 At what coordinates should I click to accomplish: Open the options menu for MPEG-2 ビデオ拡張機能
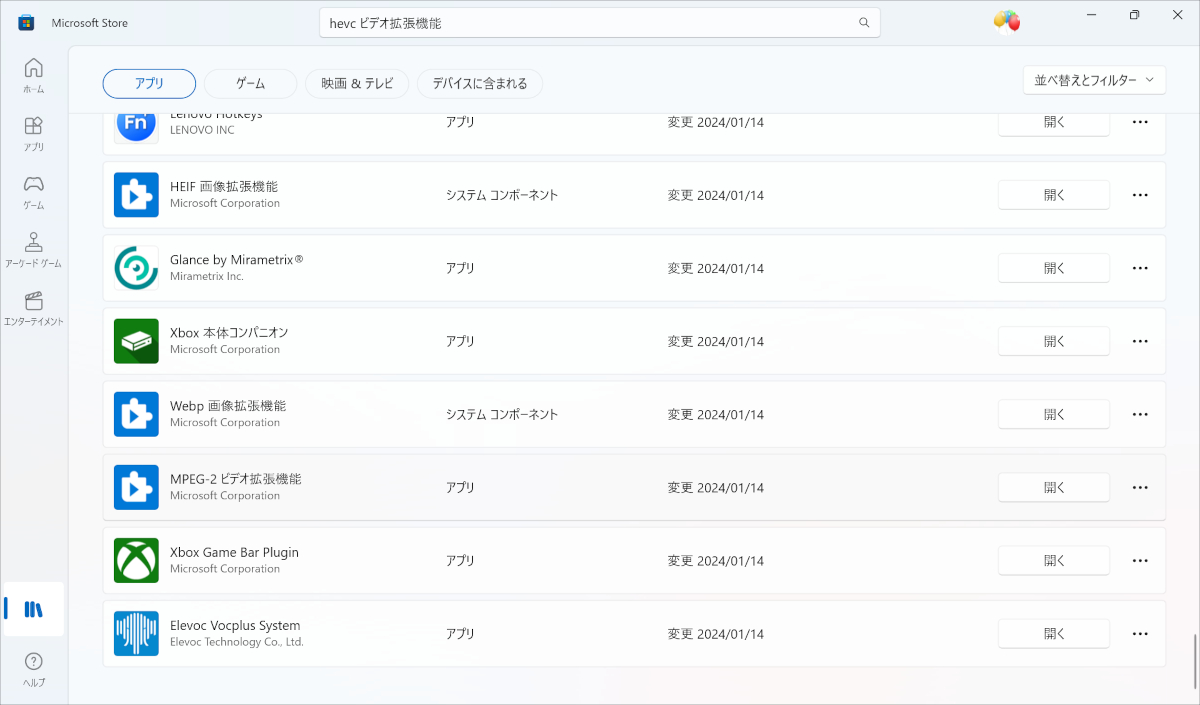pyautogui.click(x=1140, y=487)
